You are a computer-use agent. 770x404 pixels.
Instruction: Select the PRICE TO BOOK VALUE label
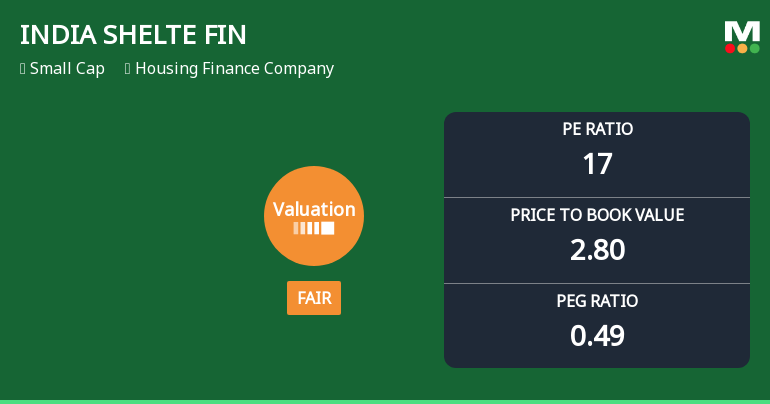(597, 215)
